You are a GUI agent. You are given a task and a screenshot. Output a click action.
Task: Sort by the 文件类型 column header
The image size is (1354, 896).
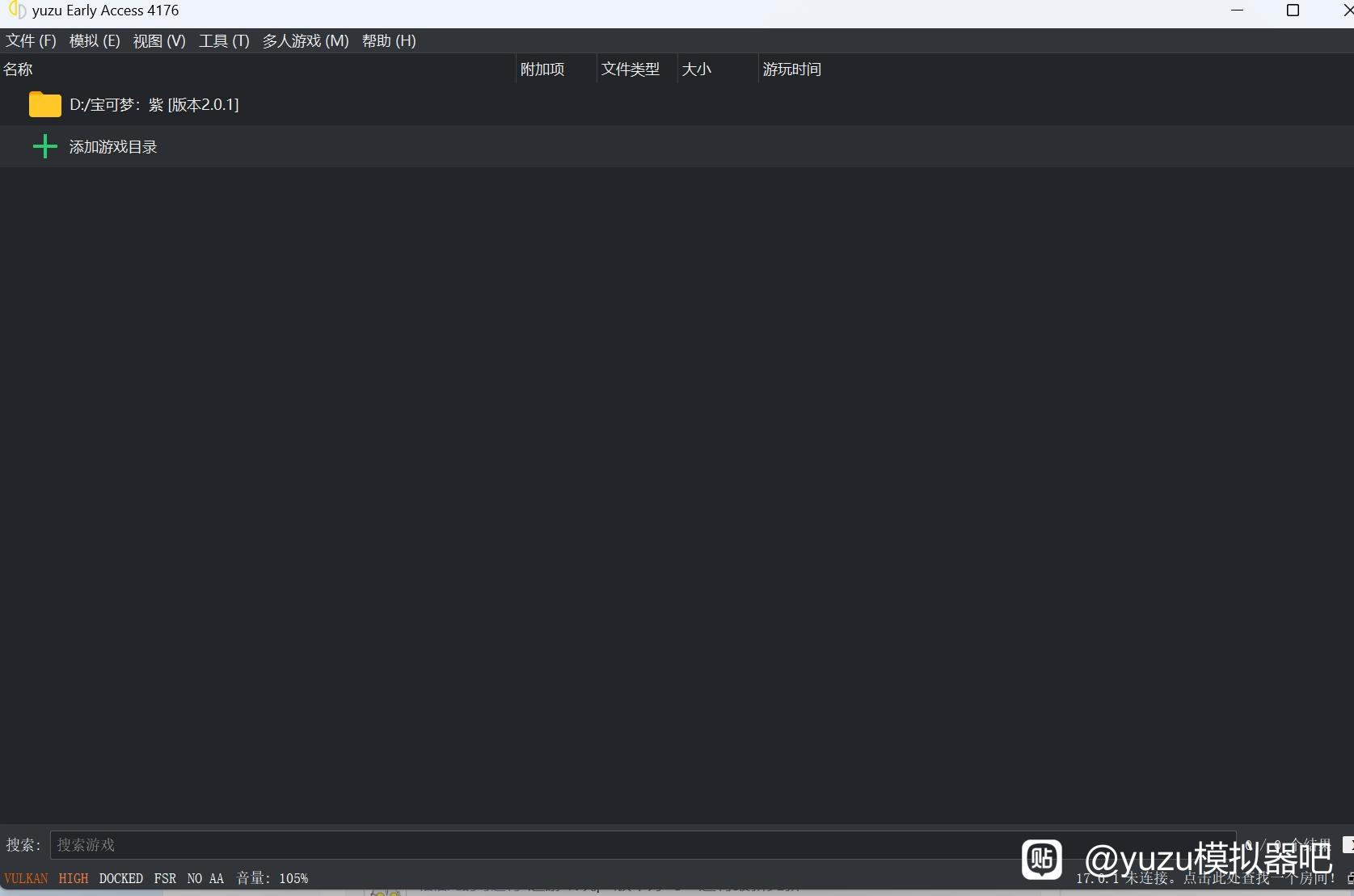pyautogui.click(x=636, y=69)
